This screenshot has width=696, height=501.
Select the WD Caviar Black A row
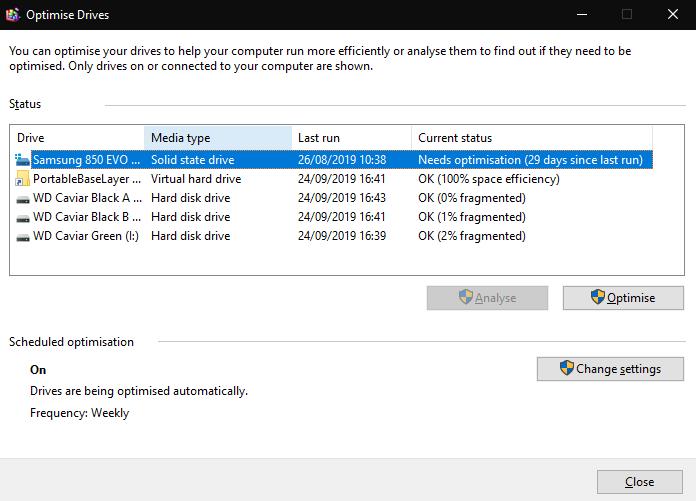pos(333,198)
